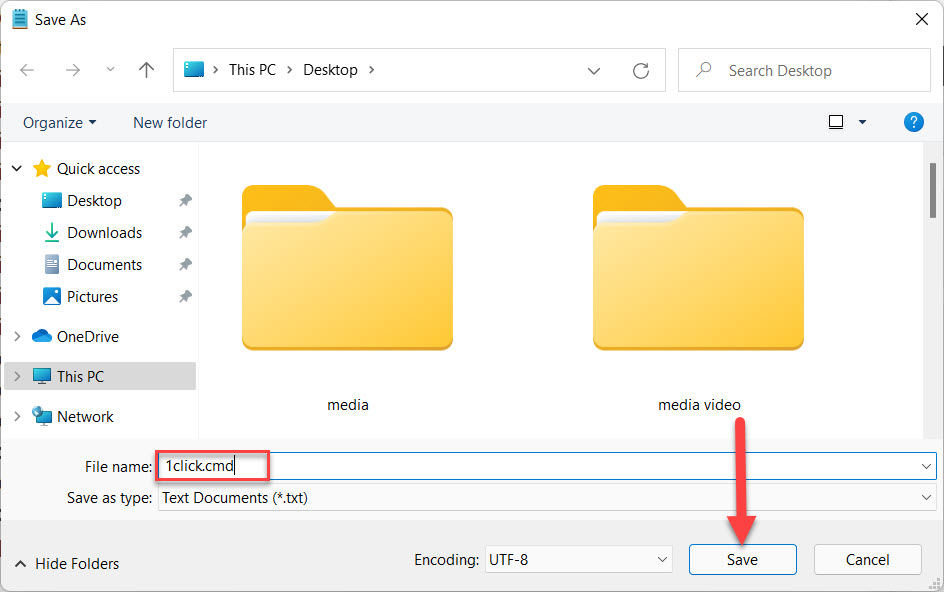Image resolution: width=944 pixels, height=592 pixels.
Task: Refresh the Desktop folder view
Action: [x=641, y=71]
